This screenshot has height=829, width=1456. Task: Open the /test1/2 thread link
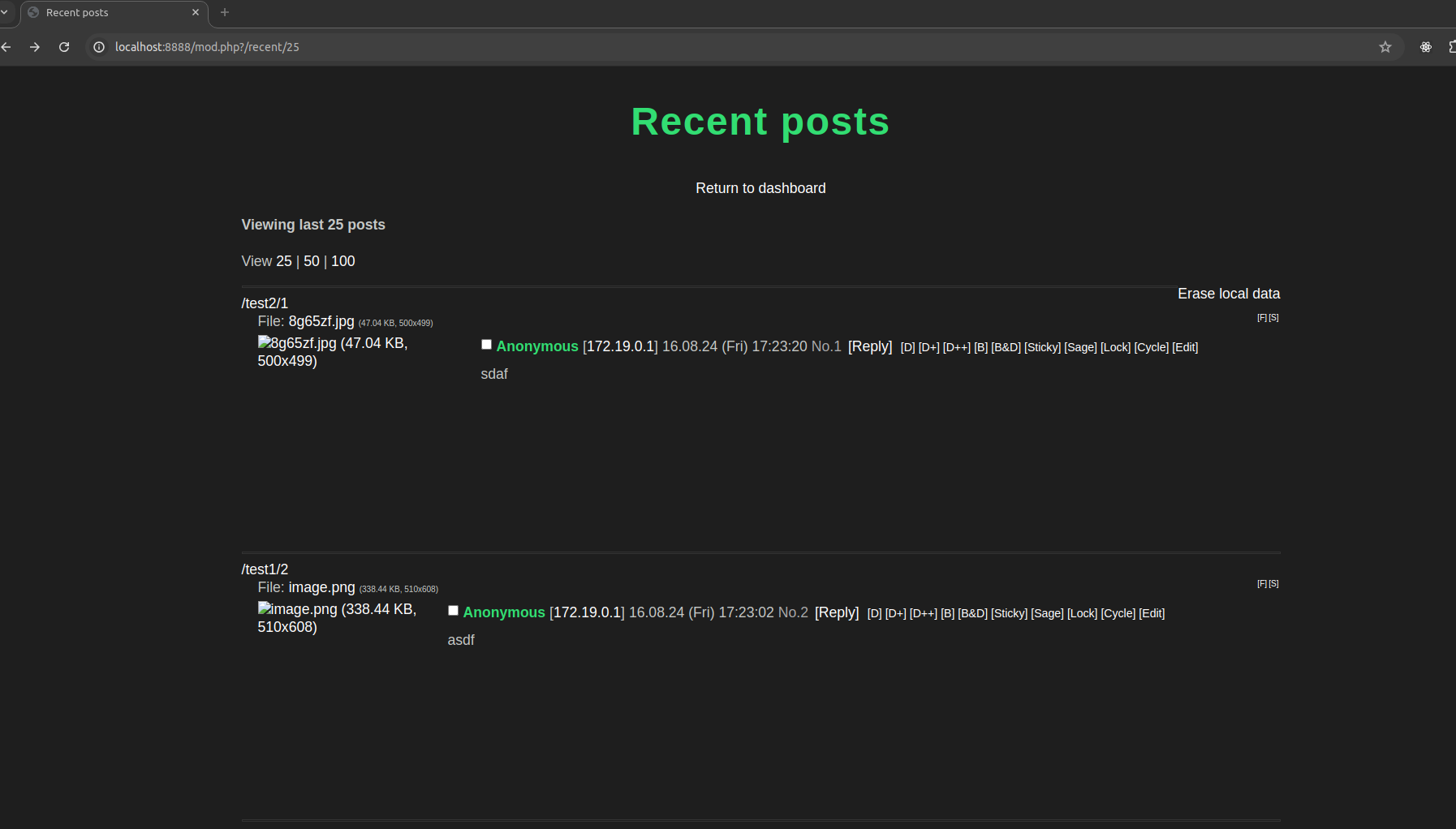[265, 569]
